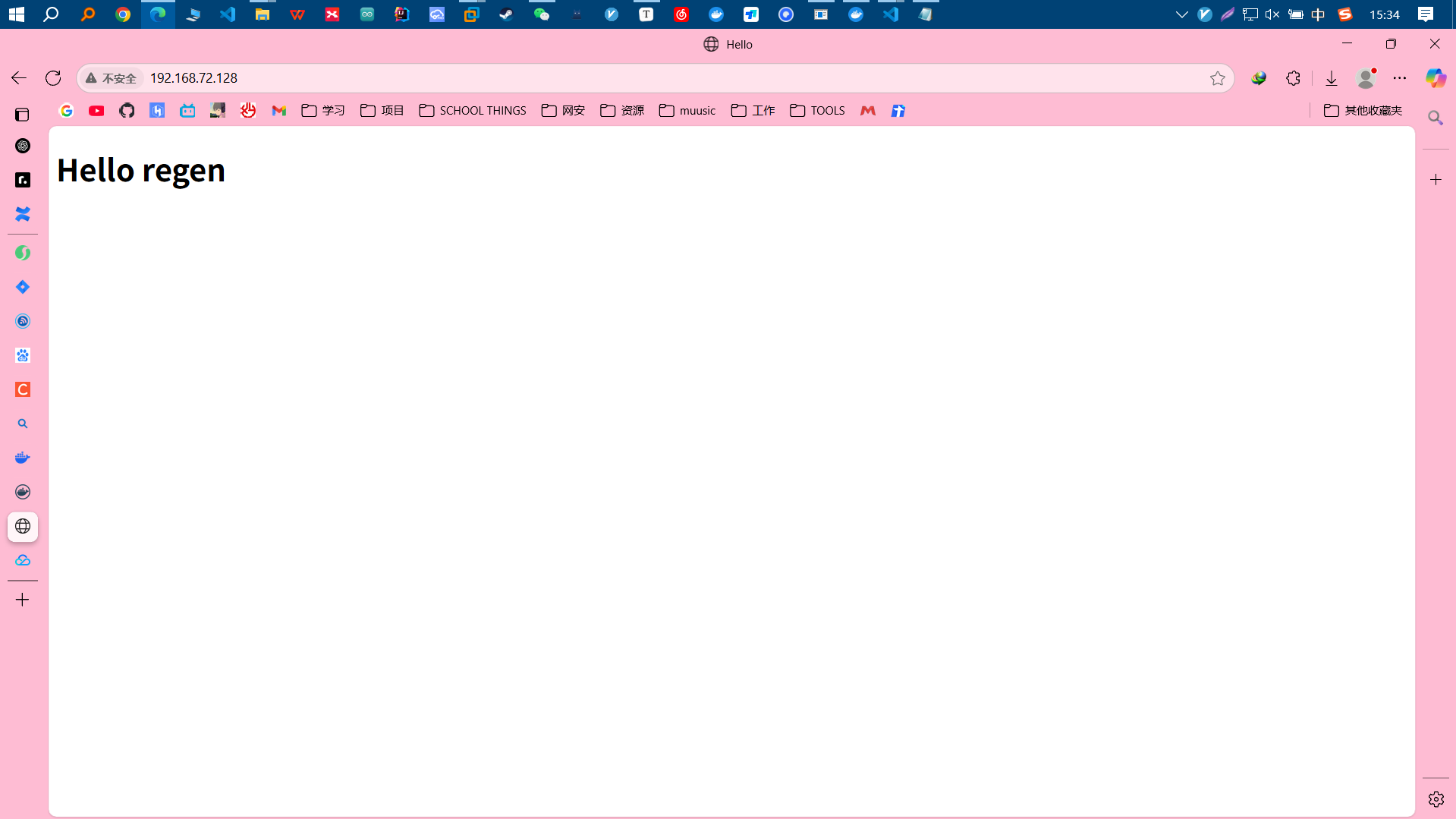Screen dimensions: 1456x819
Task: Expand the SCHOOL THINGS bookmarks folder
Action: tap(473, 111)
